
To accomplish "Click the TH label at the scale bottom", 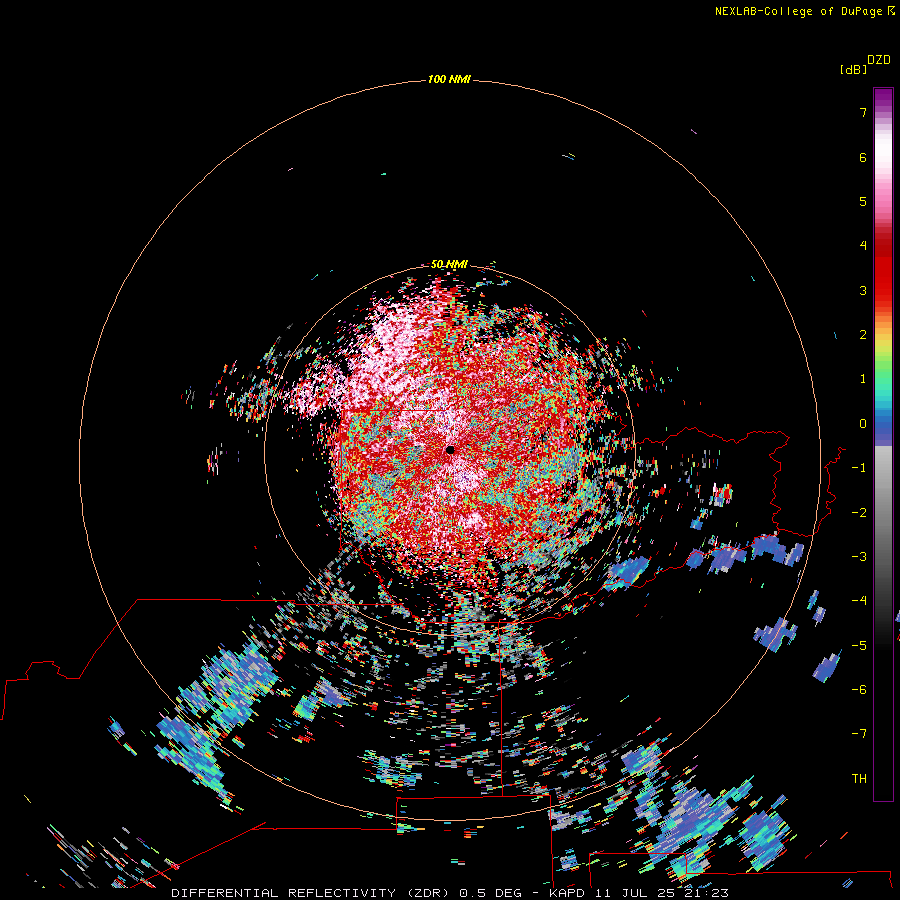I will (x=859, y=779).
